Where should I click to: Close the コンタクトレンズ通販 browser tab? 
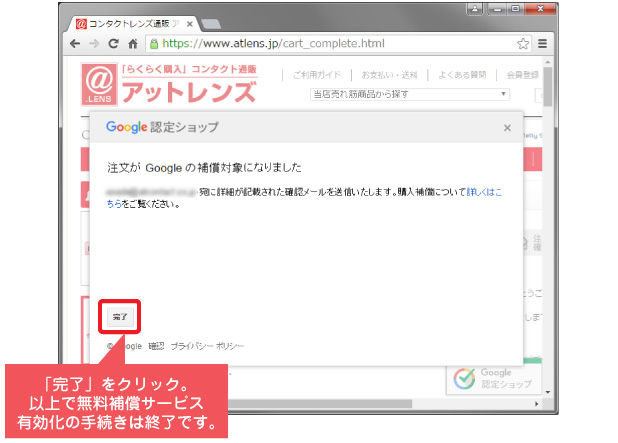point(190,24)
